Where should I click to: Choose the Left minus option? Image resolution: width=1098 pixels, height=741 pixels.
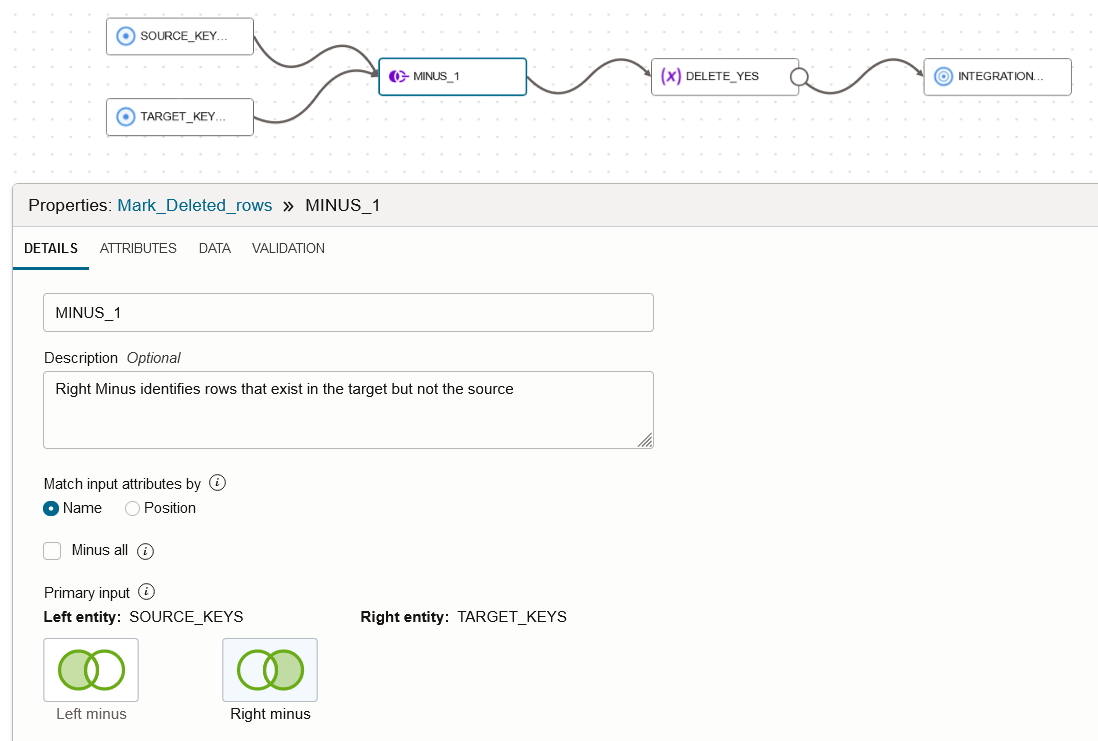click(x=91, y=670)
